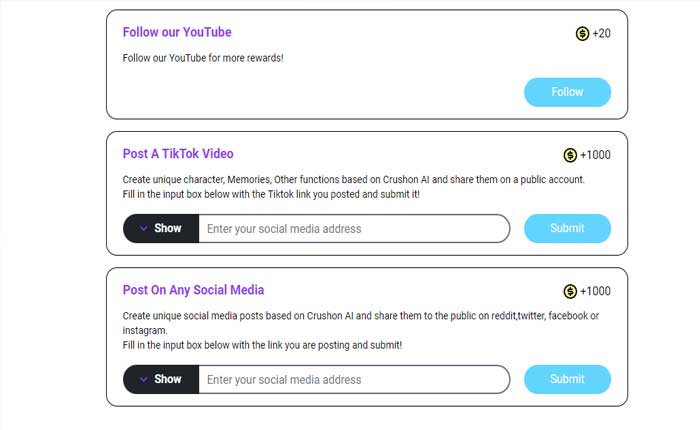Click +1000 reward in Any Social Media card
The width and height of the screenshot is (700, 430).
pos(595,291)
